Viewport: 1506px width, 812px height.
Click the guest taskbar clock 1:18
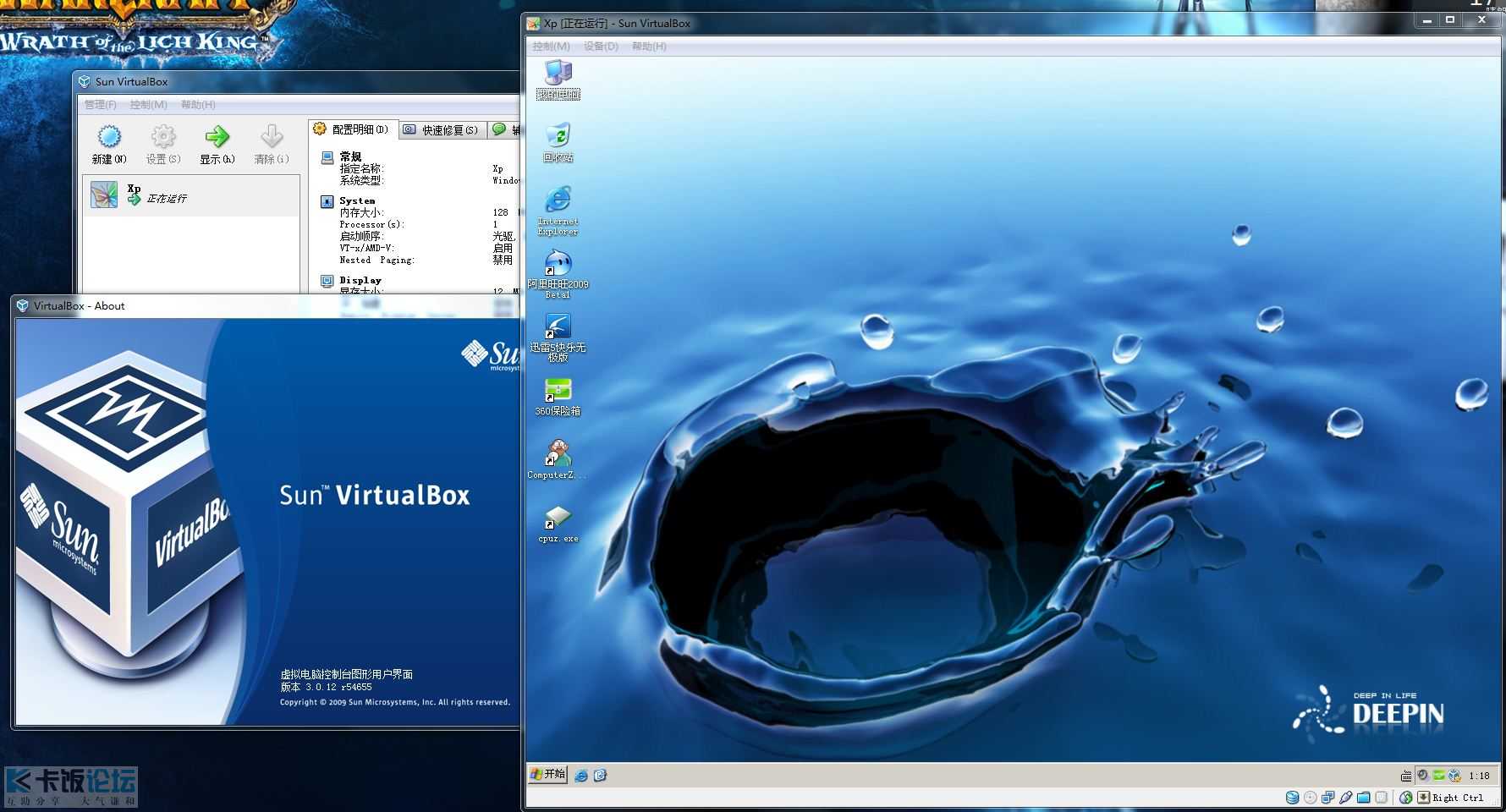[x=1479, y=776]
